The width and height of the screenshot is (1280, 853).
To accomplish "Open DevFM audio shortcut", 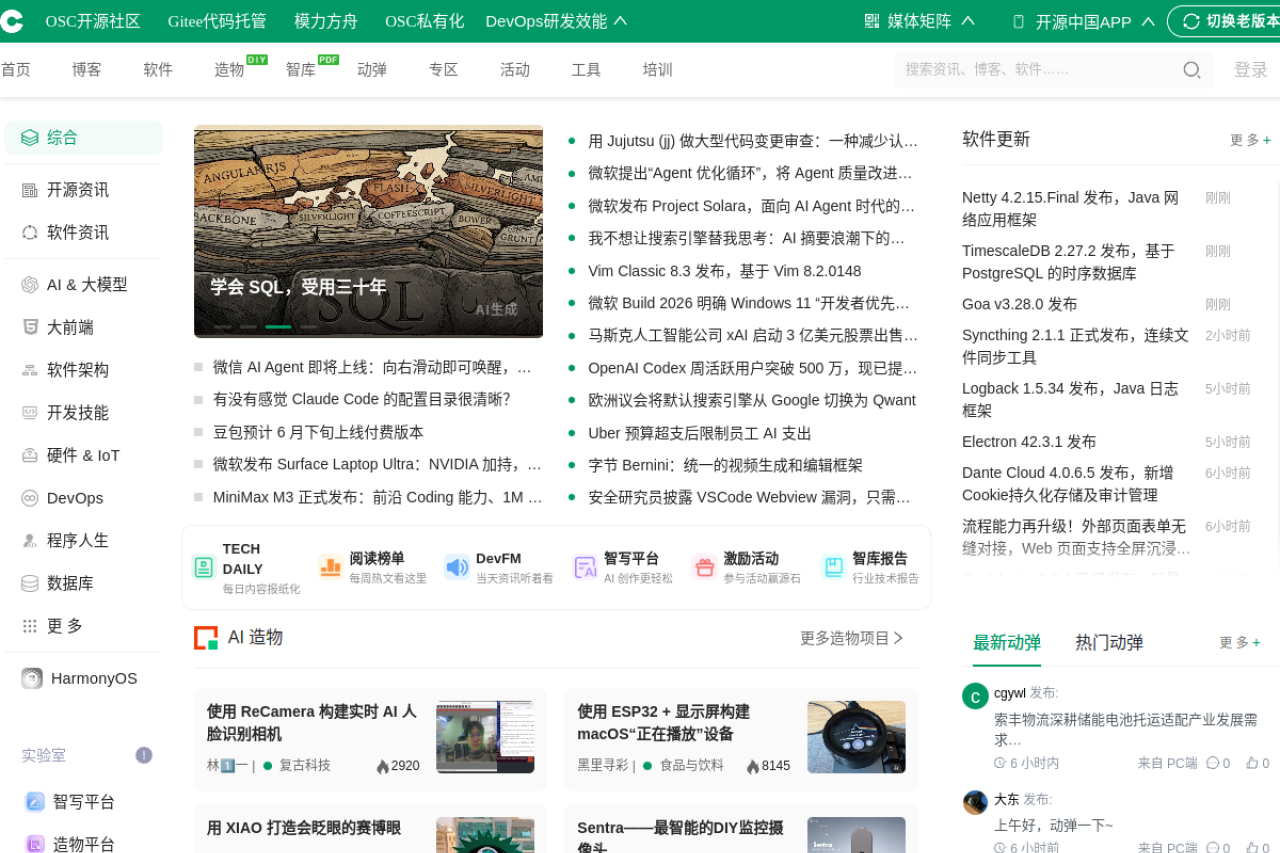I will [x=499, y=568].
